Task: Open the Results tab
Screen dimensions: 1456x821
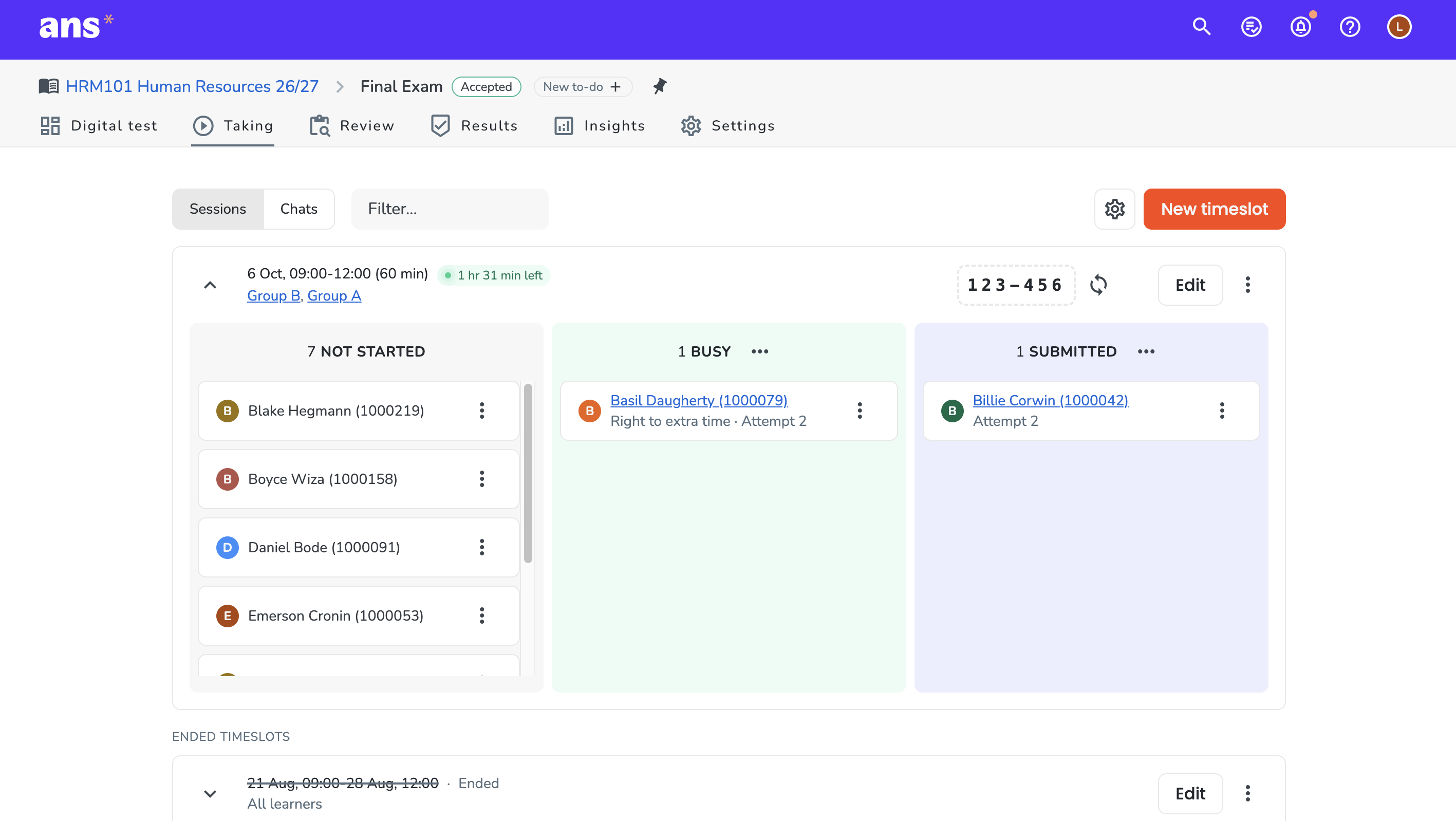Action: pos(474,125)
